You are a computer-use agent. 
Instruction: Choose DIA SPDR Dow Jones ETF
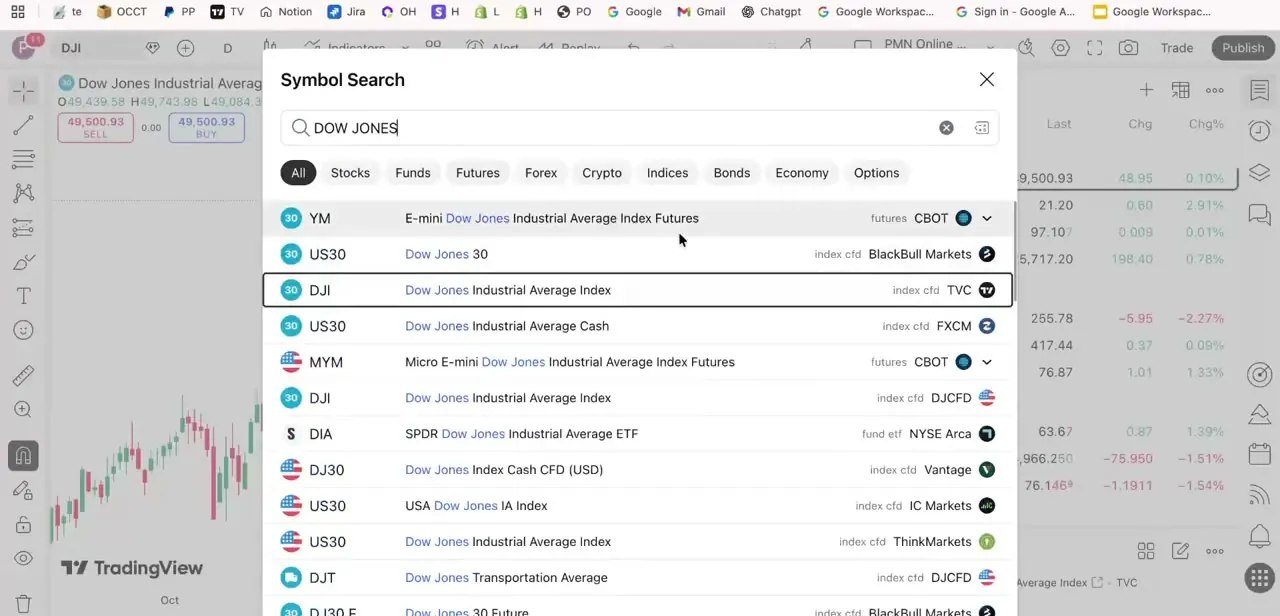(x=638, y=434)
